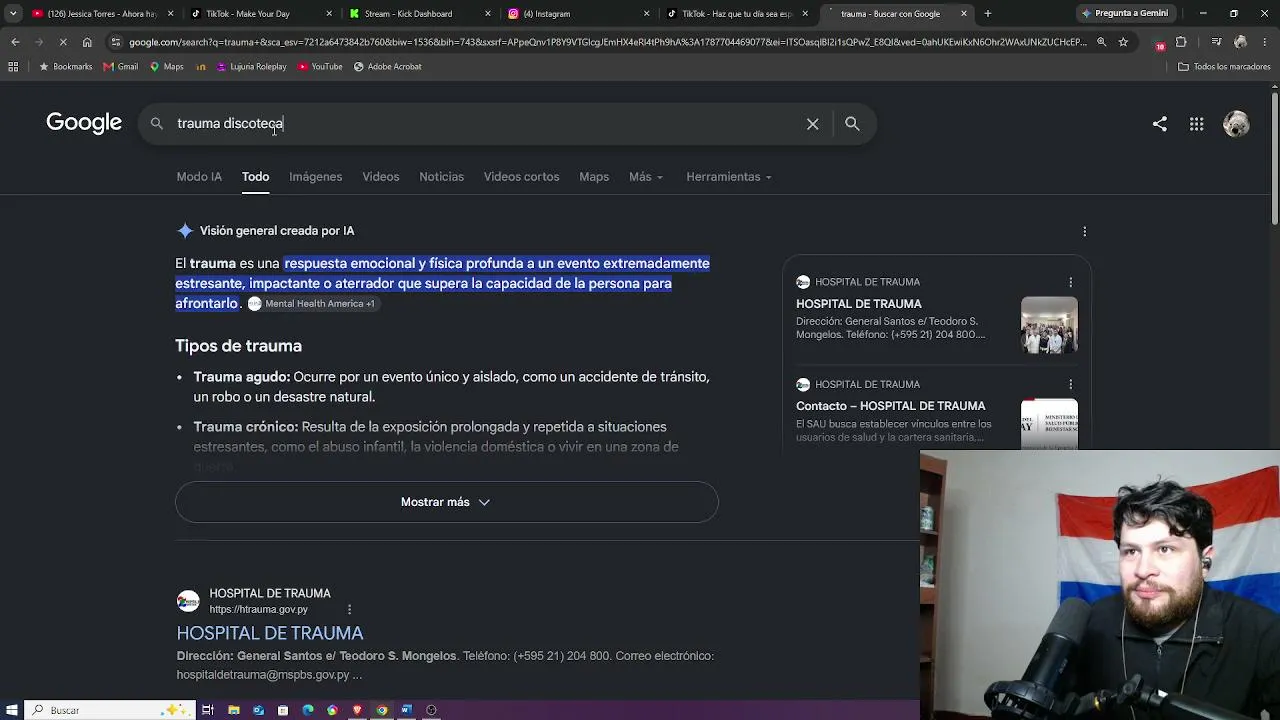Viewport: 1280px width, 720px height.
Task: Open options for first HOSPITAL DE TRAUMA card
Action: [x=1070, y=282]
